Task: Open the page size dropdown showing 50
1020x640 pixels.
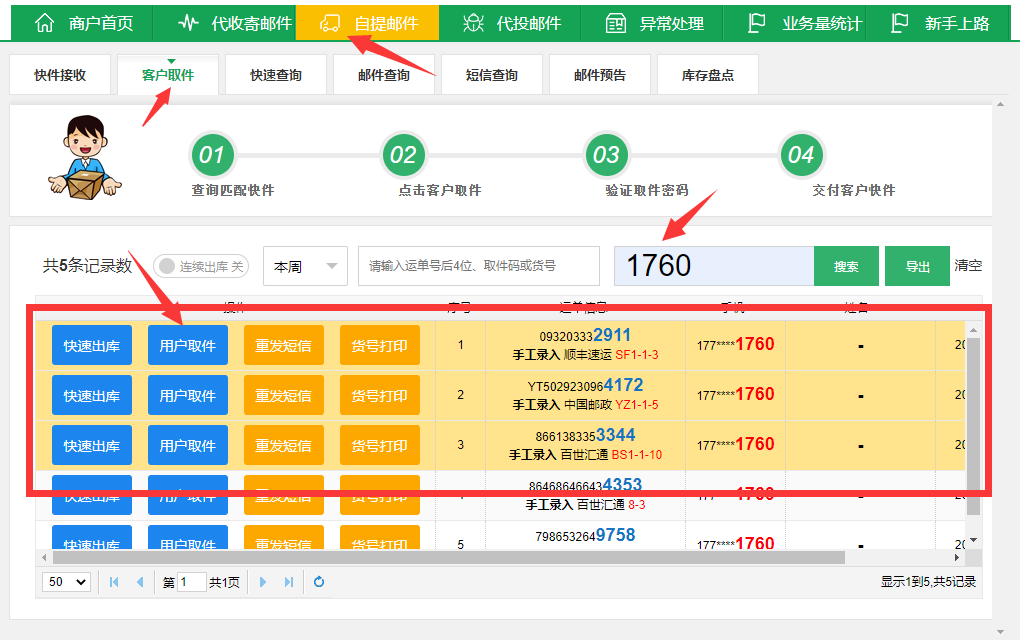Action: tap(65, 581)
